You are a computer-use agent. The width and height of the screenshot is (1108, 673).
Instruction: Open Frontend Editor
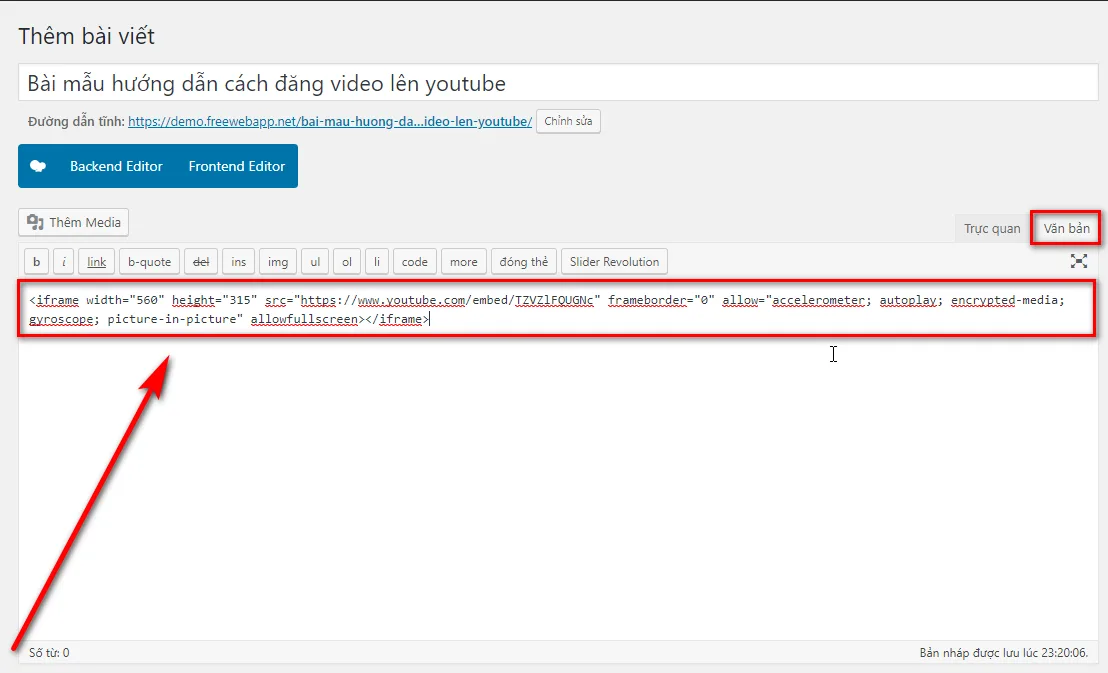click(237, 166)
